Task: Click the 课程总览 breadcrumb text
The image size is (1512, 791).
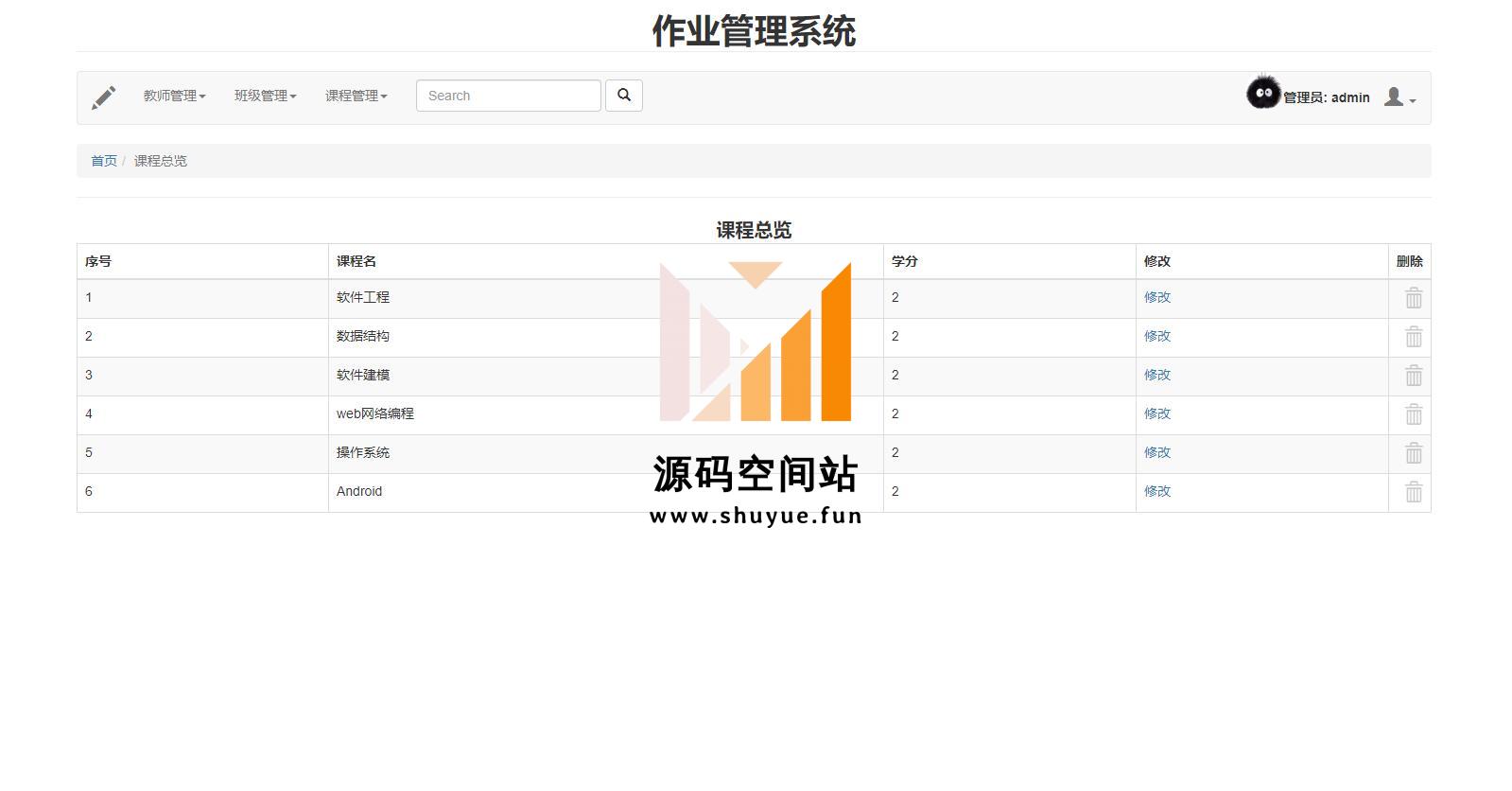Action: pyautogui.click(x=161, y=161)
